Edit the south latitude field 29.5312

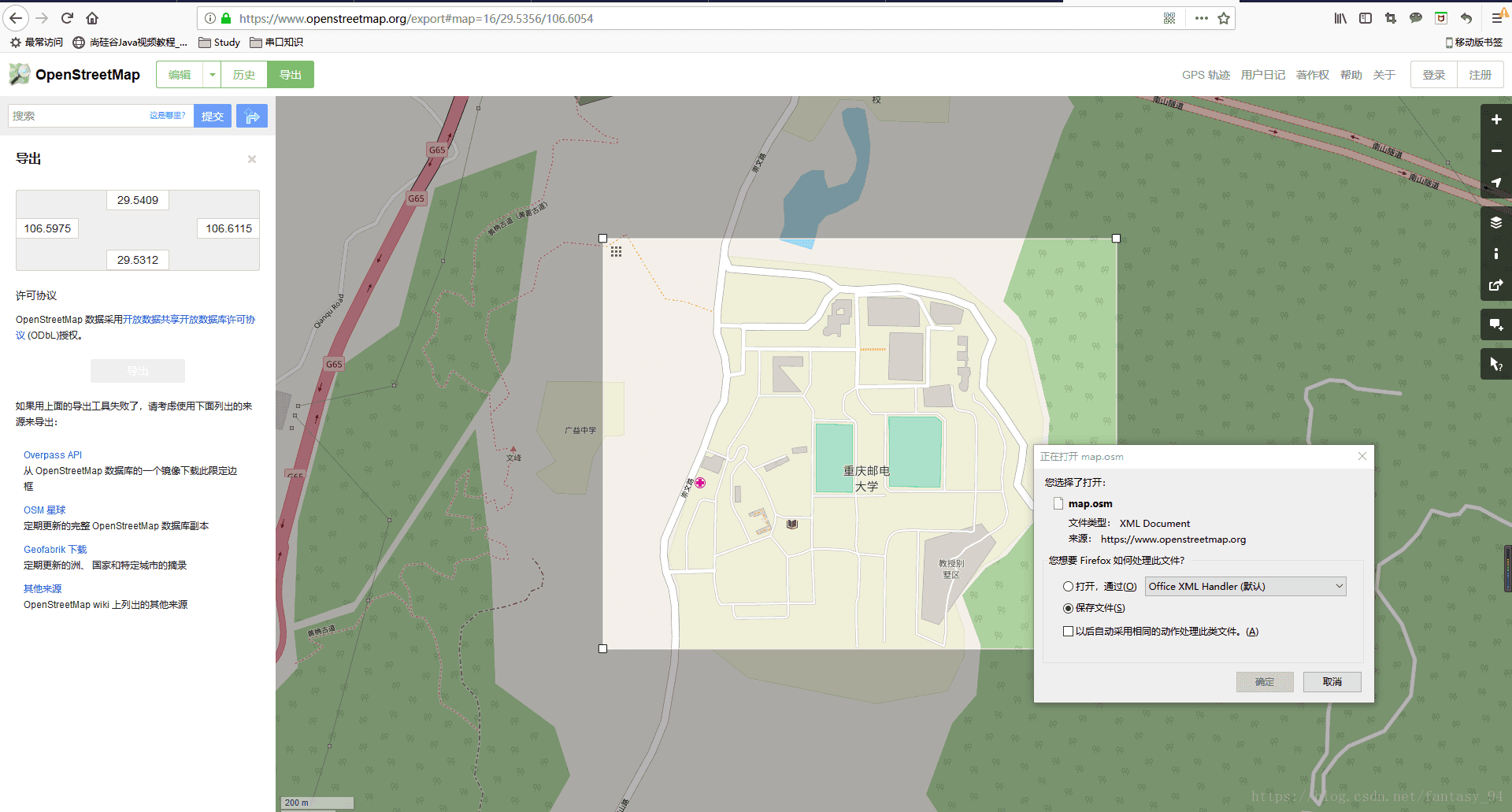(x=138, y=260)
